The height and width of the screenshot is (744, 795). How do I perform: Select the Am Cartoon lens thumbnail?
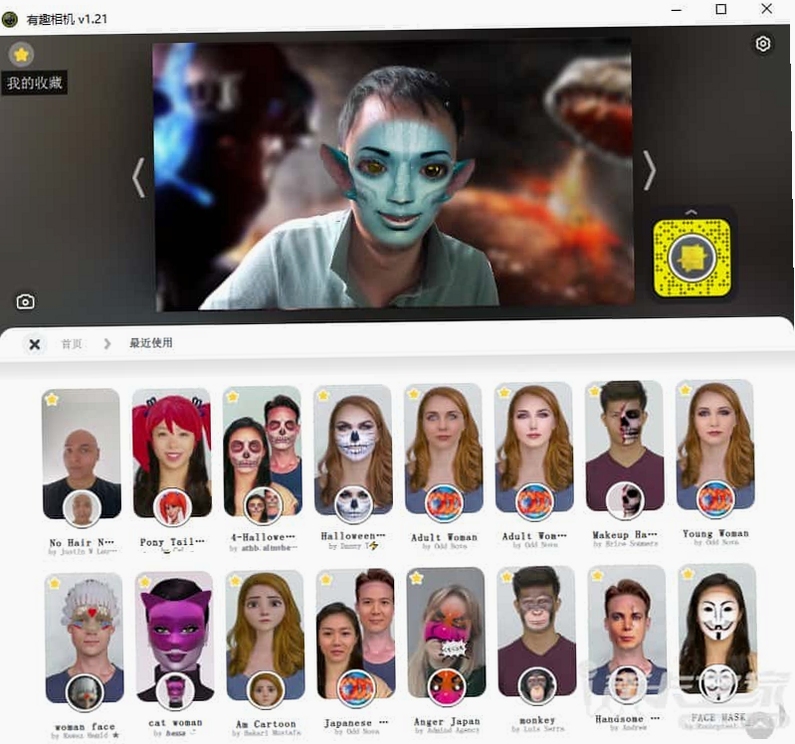[x=265, y=635]
